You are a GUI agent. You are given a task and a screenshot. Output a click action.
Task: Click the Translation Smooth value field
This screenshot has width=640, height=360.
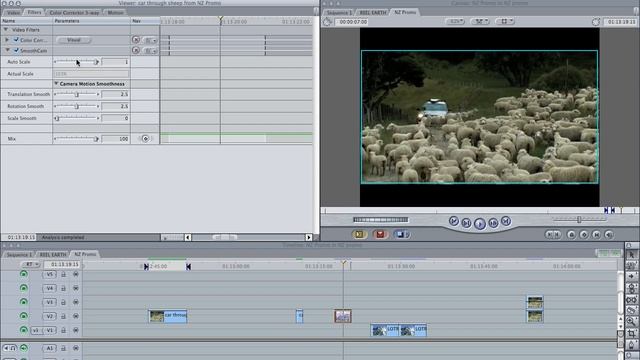(115, 94)
